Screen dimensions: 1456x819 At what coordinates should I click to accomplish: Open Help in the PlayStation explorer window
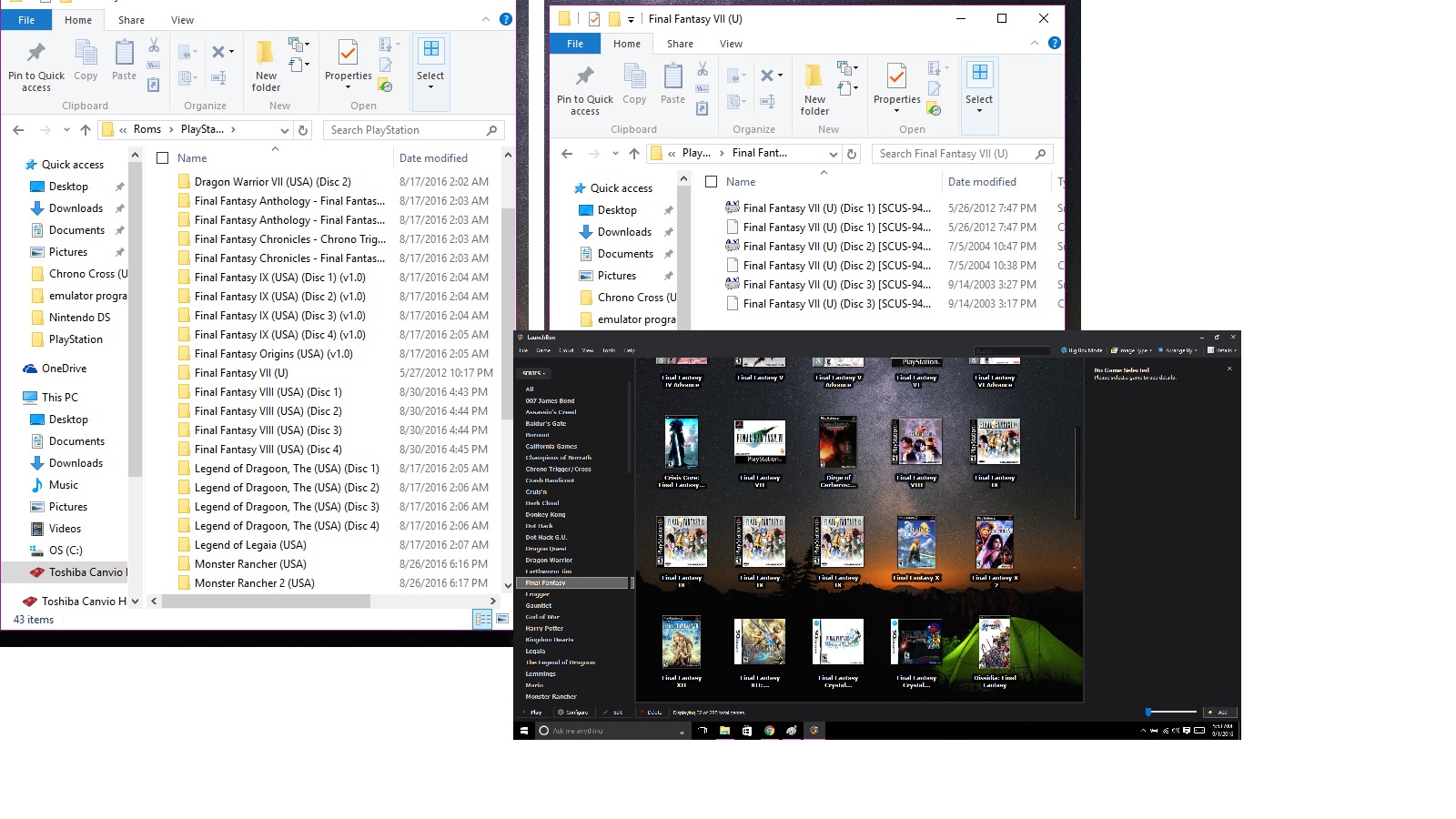coord(506,19)
